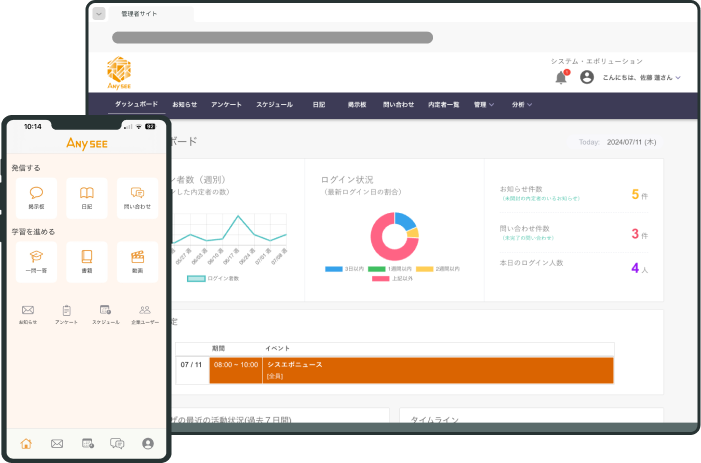Open スケジュール calendar shortcut on the phone home screen
Screen dimensions: 701x463
pyautogui.click(x=106, y=314)
